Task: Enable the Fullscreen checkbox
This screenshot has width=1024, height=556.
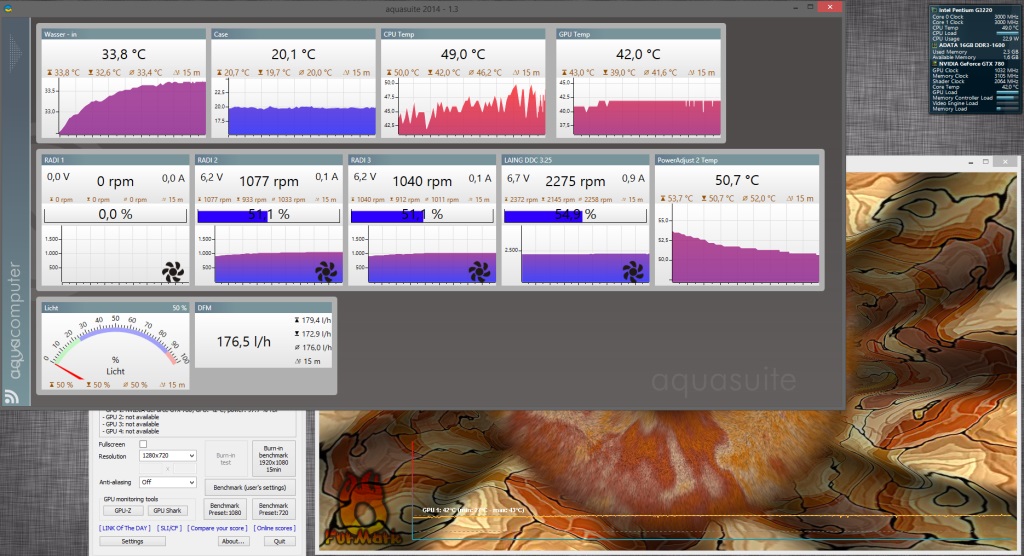Action: click(143, 444)
